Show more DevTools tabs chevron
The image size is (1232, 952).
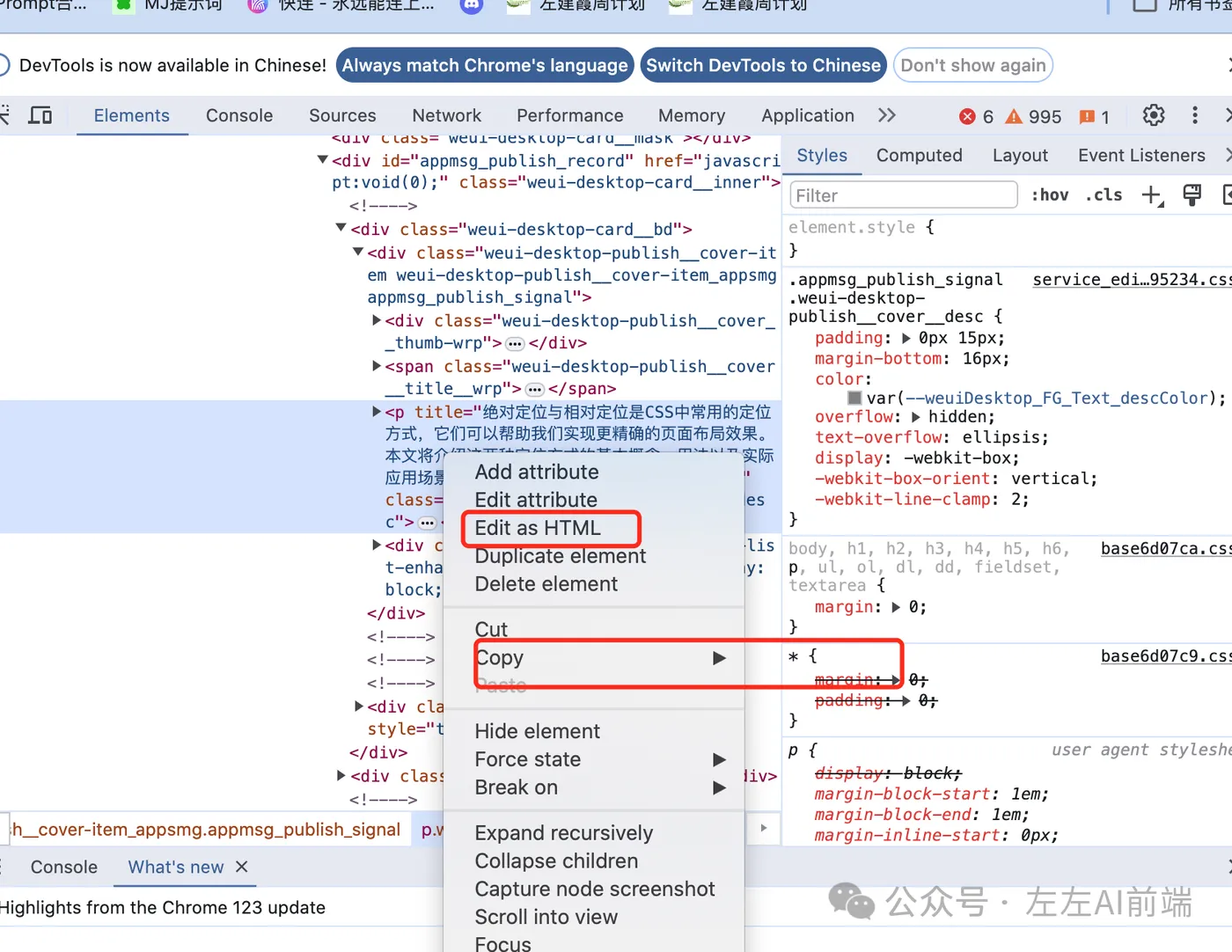(886, 115)
